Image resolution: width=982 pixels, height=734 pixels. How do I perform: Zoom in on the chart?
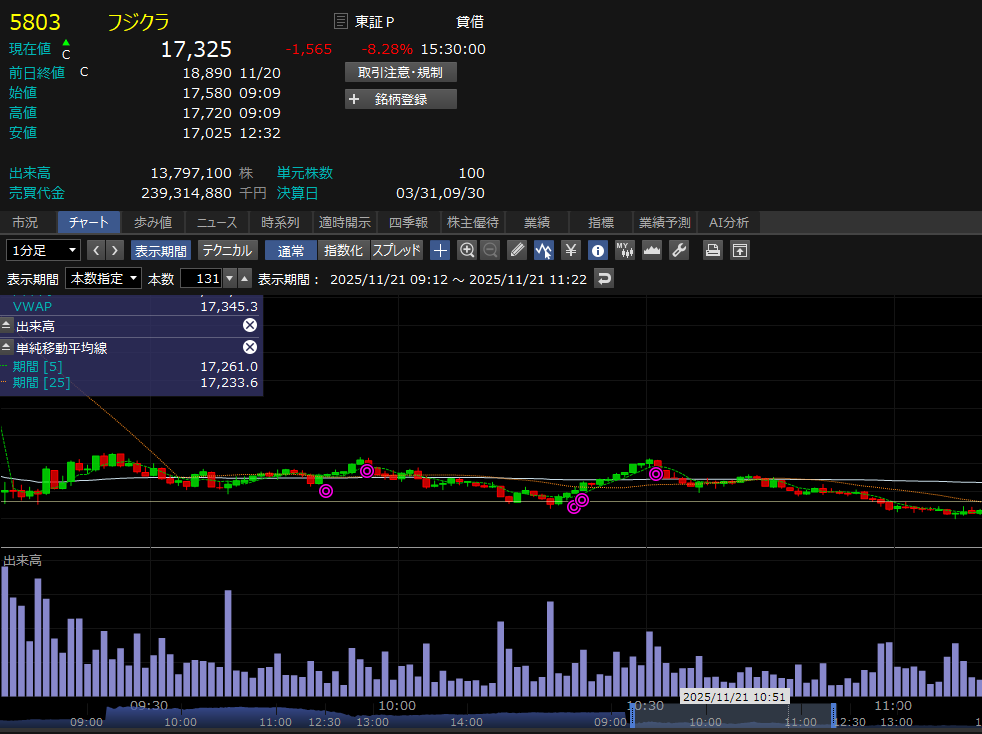coord(466,250)
